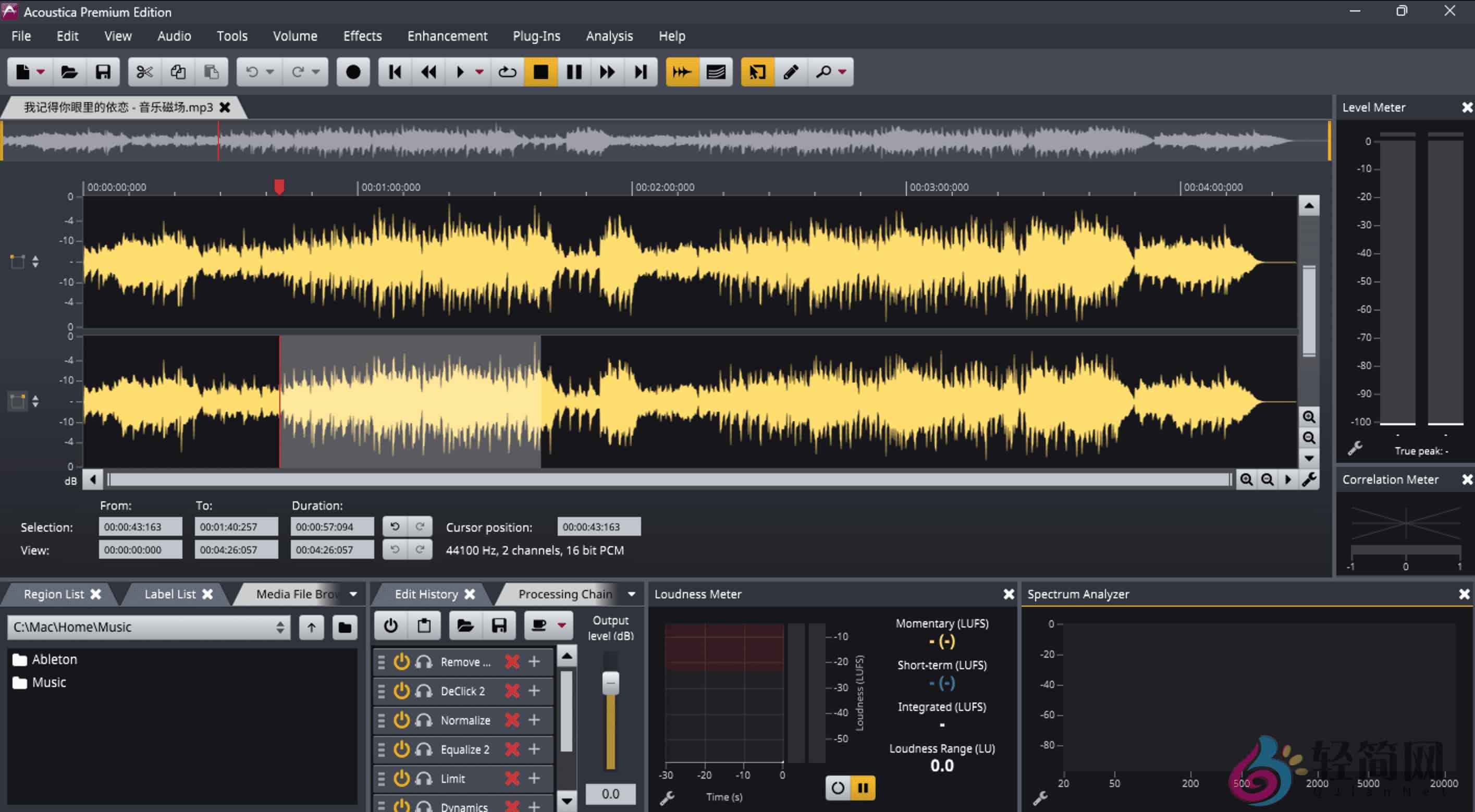The height and width of the screenshot is (812, 1475).
Task: Toggle the DeClick 2 effect power button
Action: (x=402, y=691)
